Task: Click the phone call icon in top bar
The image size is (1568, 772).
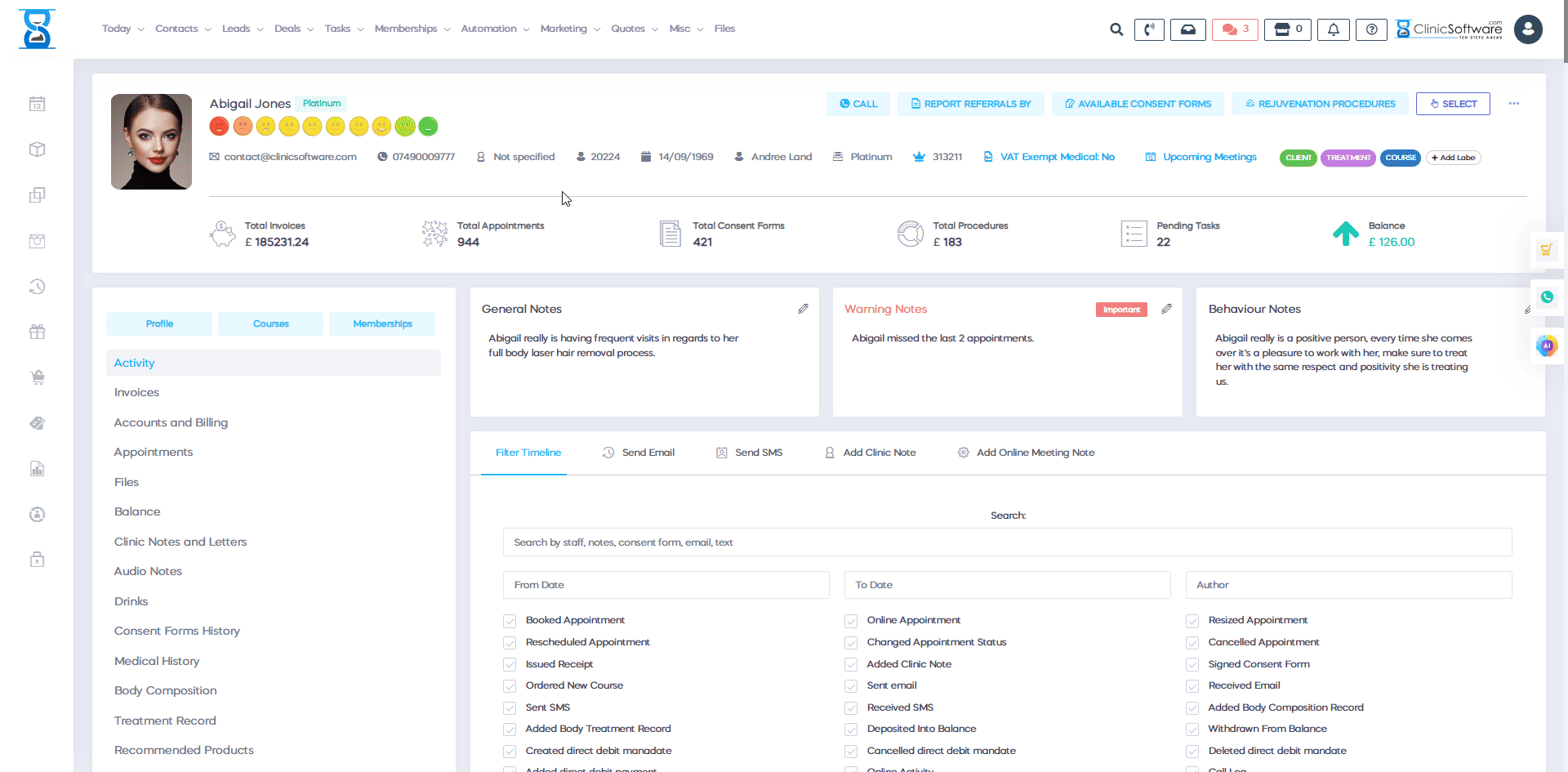Action: [1149, 29]
